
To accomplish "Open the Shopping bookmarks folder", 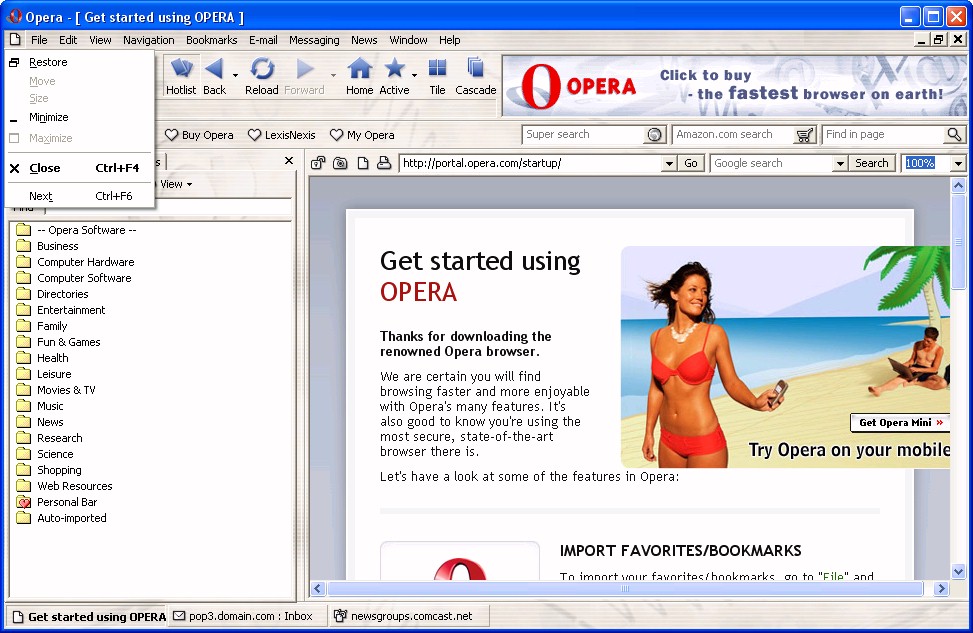I will 49,470.
